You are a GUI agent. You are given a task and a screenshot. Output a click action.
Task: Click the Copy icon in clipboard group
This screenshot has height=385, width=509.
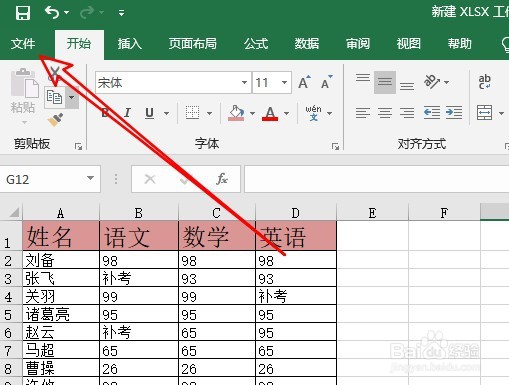[x=54, y=97]
